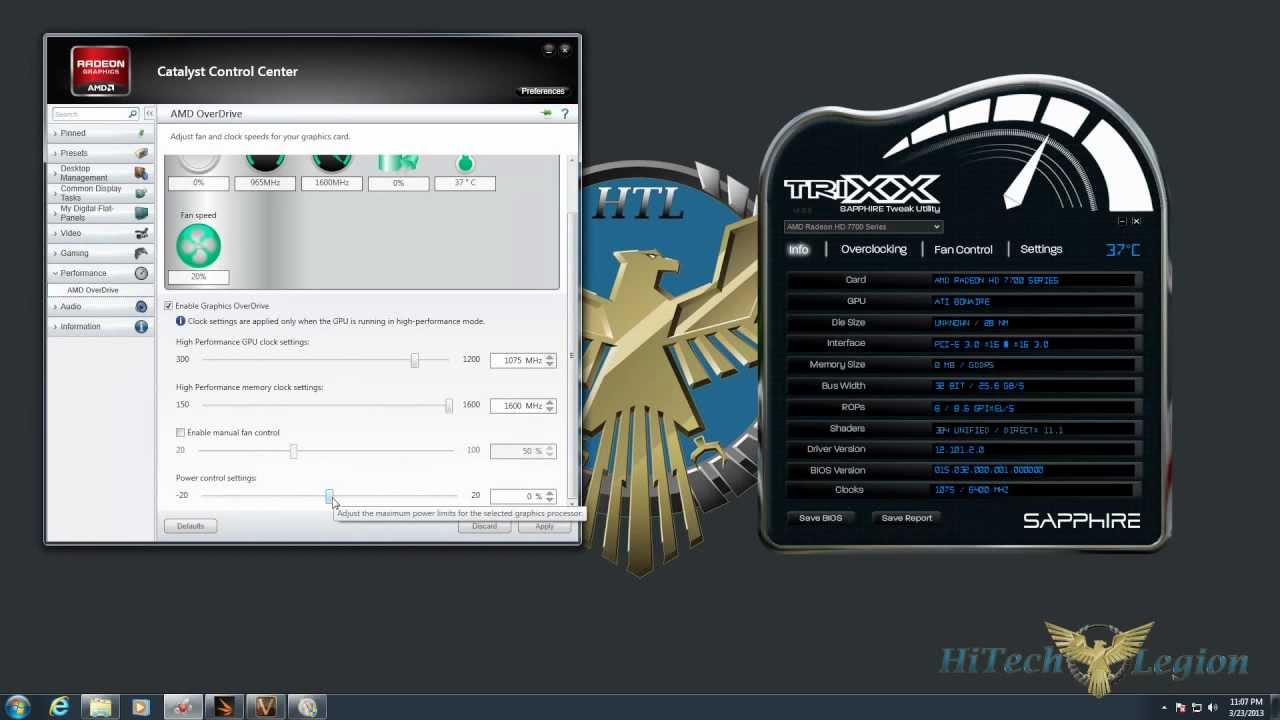Expand the Pinned category chevron

click(x=55, y=133)
